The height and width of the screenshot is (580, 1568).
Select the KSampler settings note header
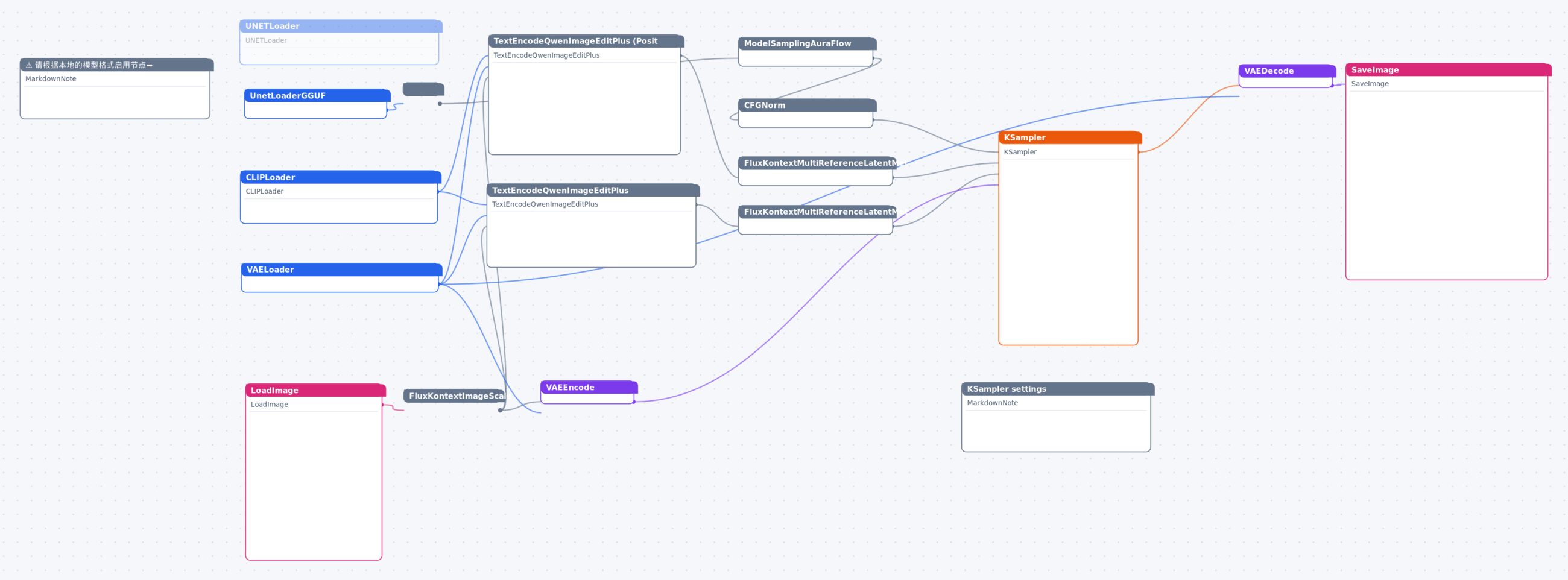1058,389
